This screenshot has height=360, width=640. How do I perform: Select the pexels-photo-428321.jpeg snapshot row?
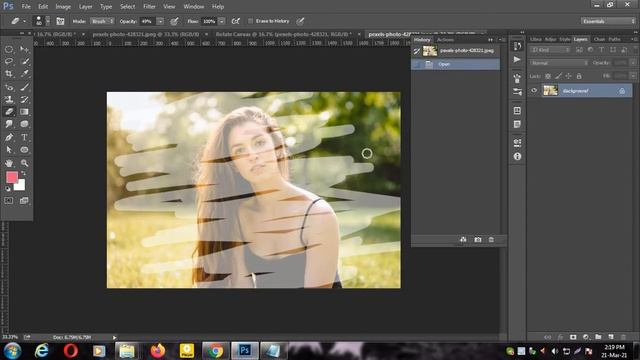pos(456,51)
